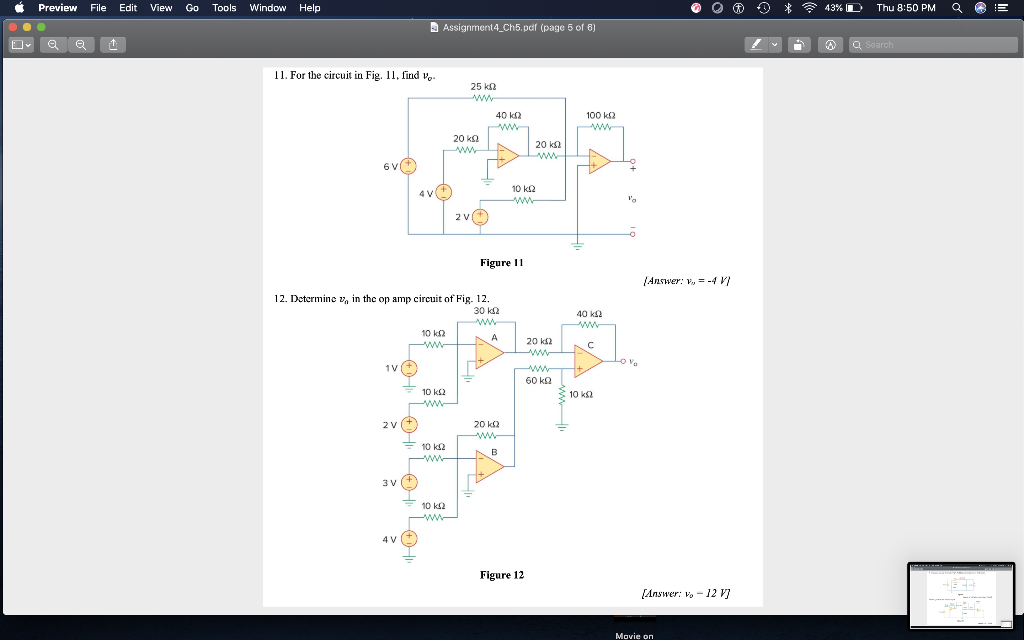The width and height of the screenshot is (1024, 640).
Task: Click the page thumbnail at bottom right
Action: (960, 596)
